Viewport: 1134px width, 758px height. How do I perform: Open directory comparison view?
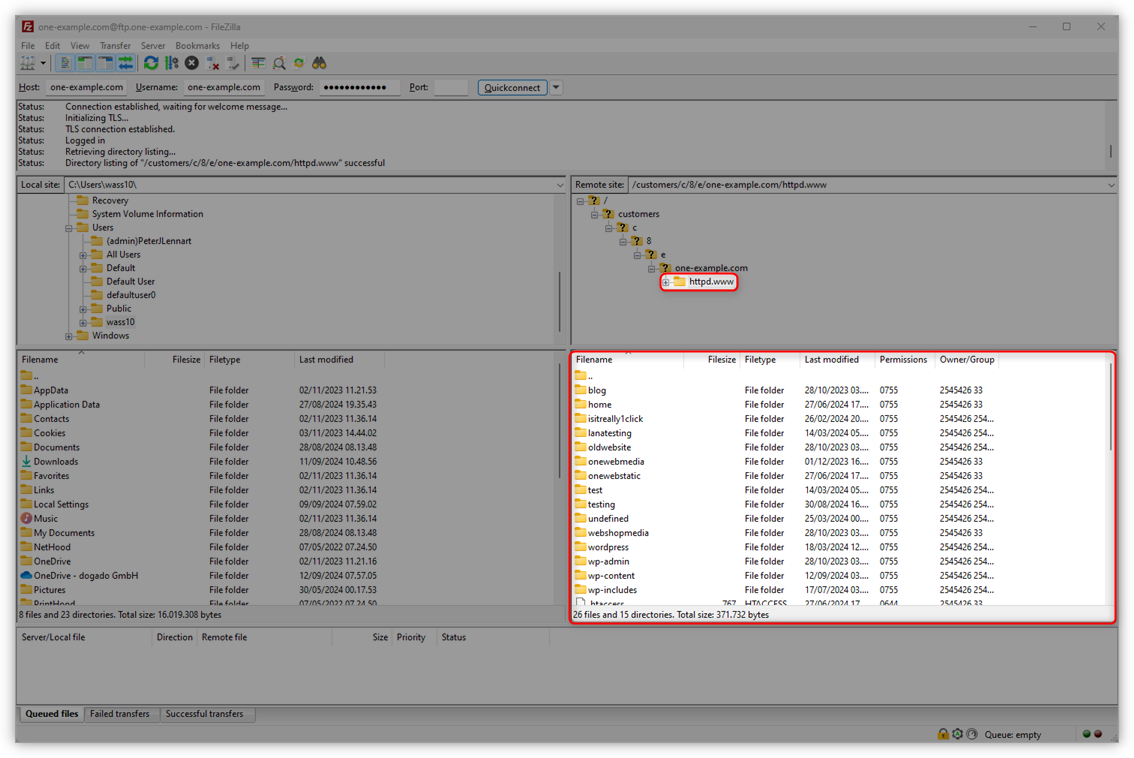[x=280, y=62]
